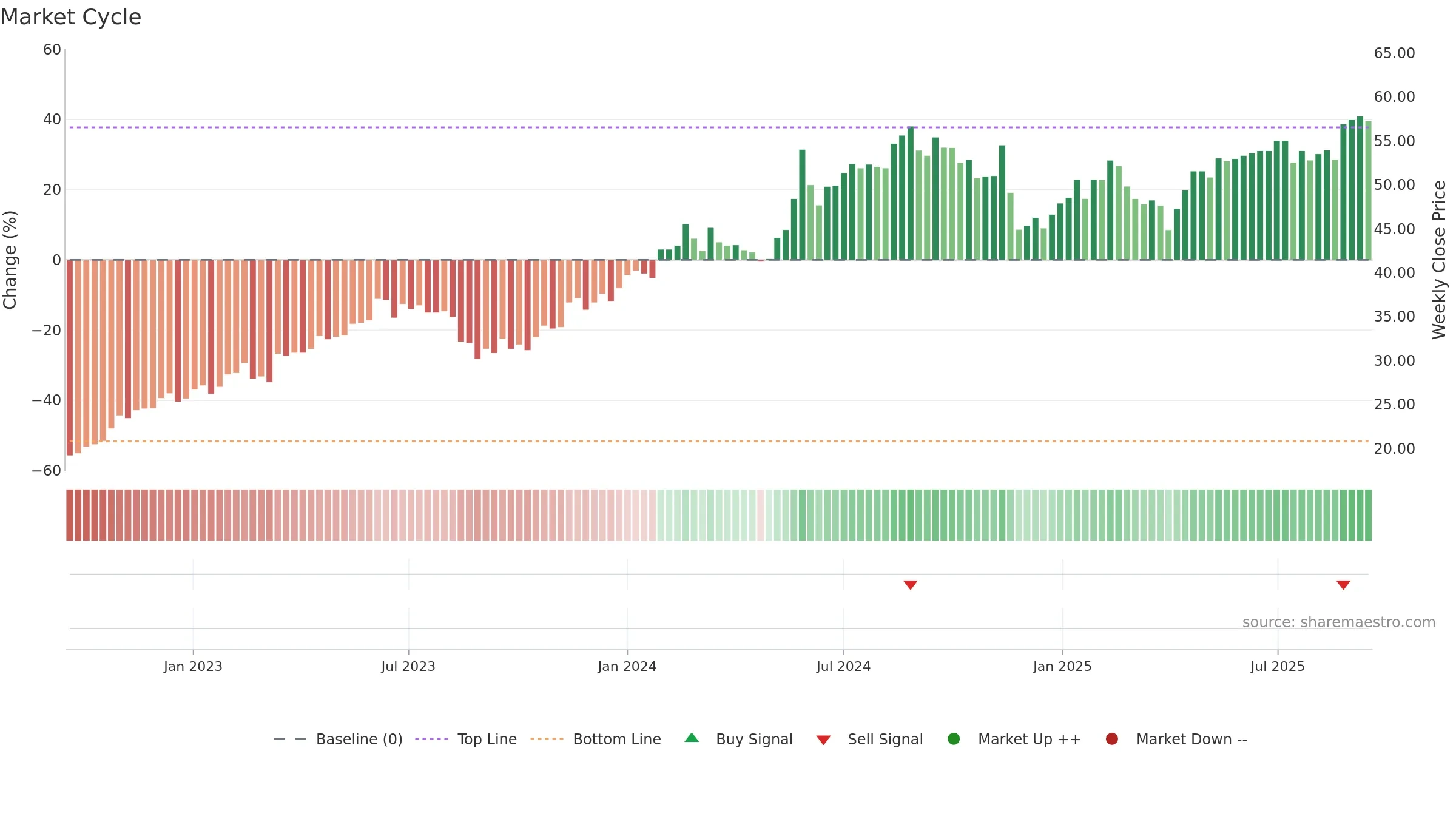Image resolution: width=1456 pixels, height=819 pixels.
Task: Click the Jan 2023 axis label
Action: click(193, 666)
